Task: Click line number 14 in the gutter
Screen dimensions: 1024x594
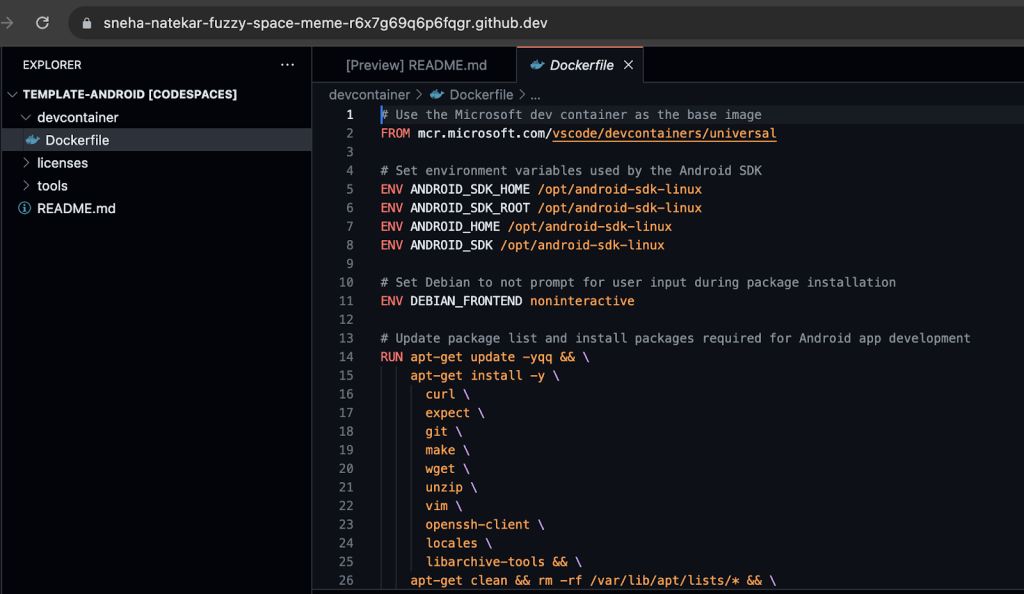Action: (x=346, y=357)
